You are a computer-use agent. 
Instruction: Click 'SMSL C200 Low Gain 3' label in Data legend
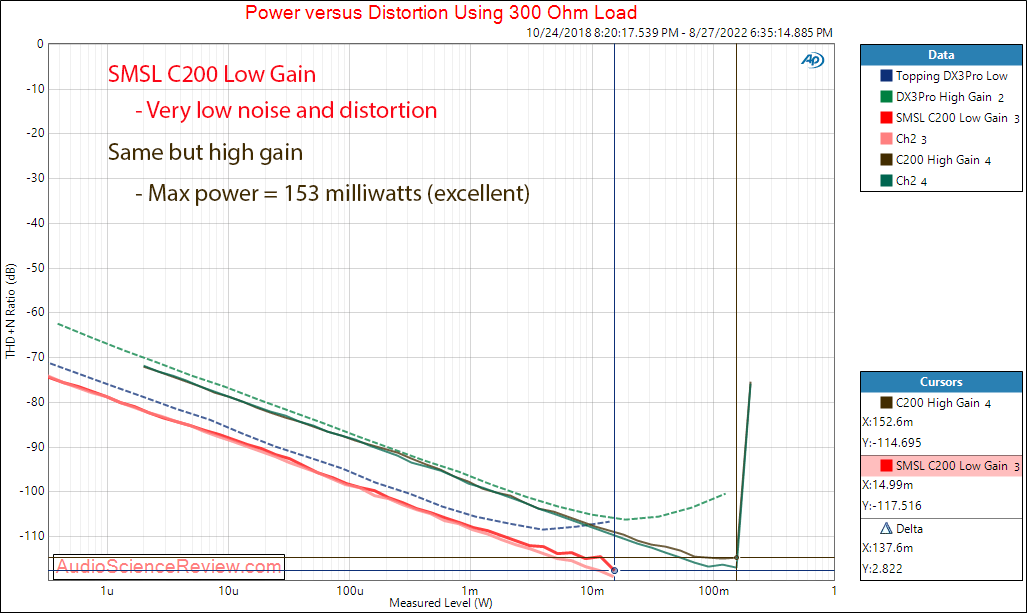[x=958, y=118]
